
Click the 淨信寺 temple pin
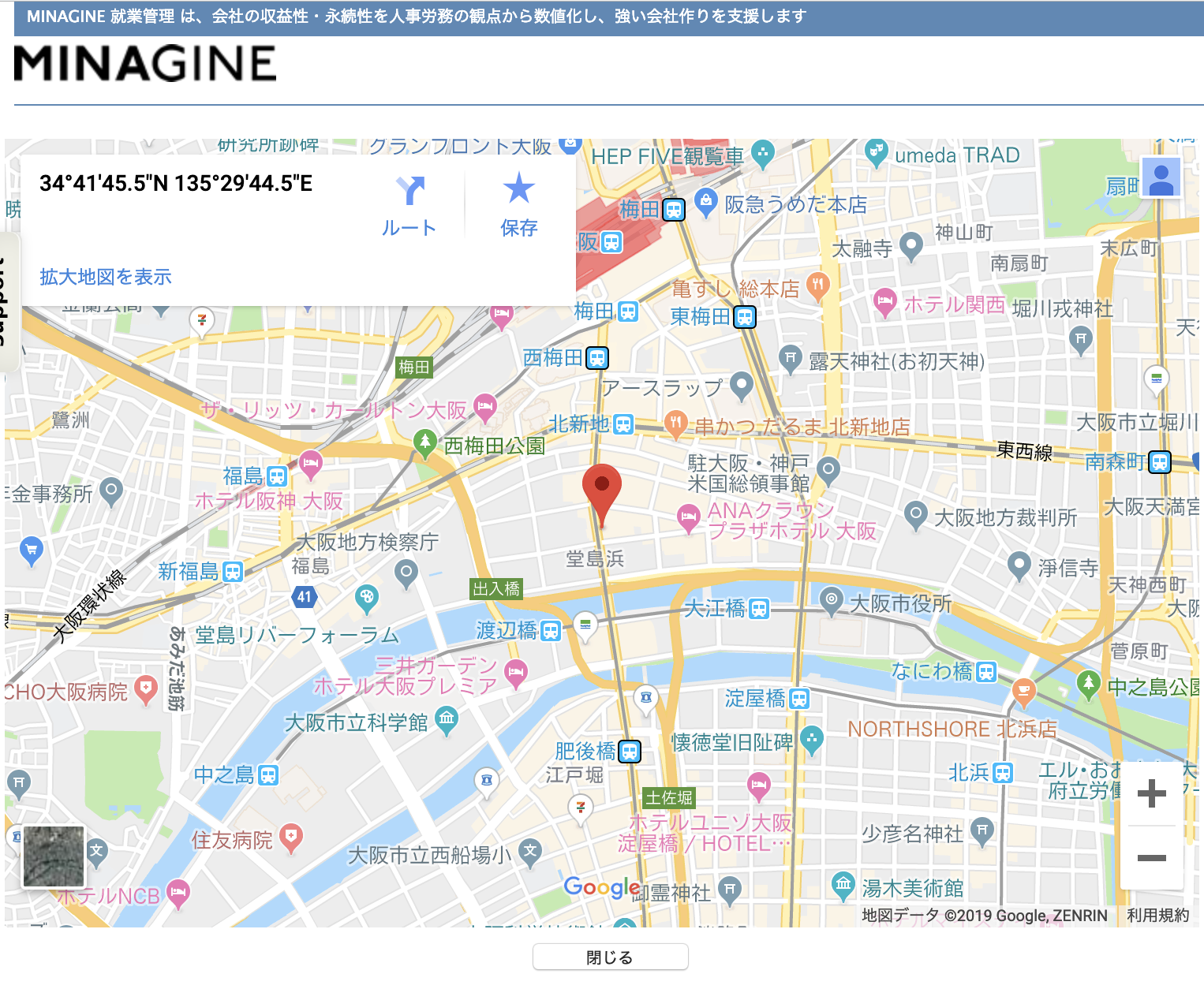pyautogui.click(x=1019, y=565)
